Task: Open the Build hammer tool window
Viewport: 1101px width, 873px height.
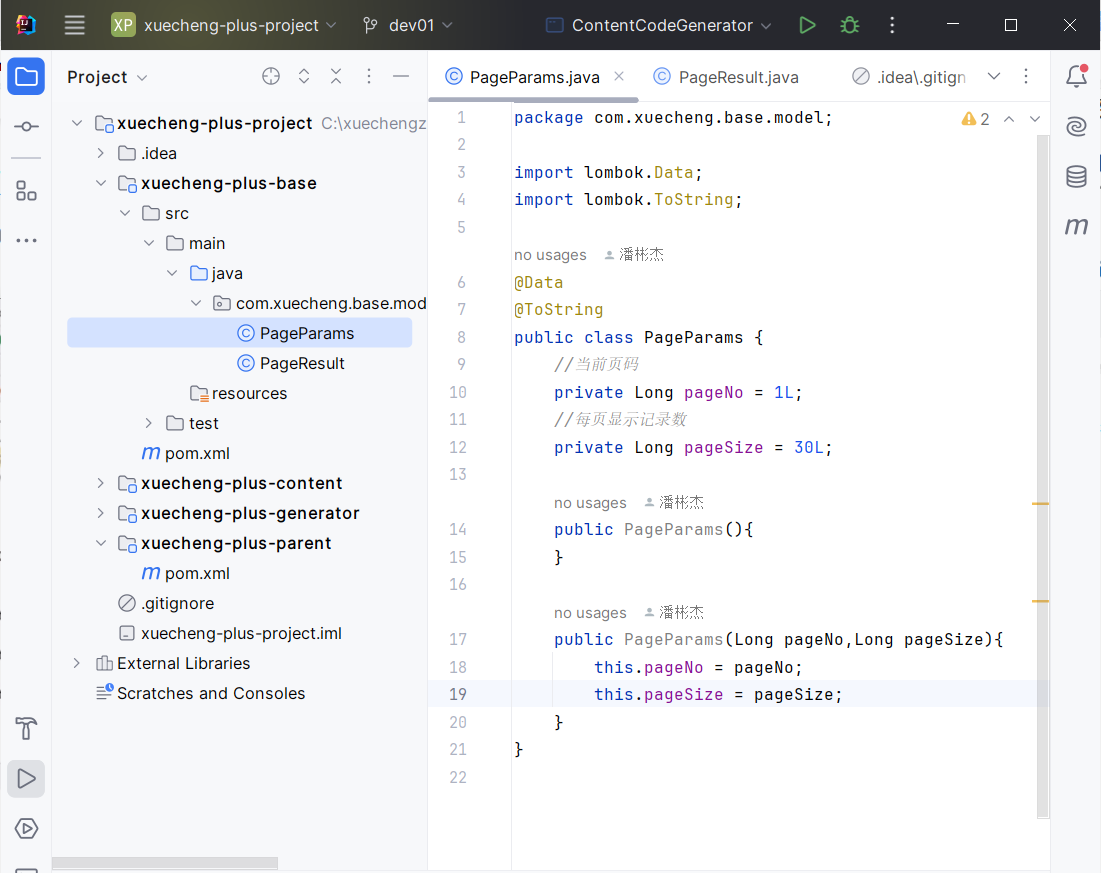Action: point(26,728)
